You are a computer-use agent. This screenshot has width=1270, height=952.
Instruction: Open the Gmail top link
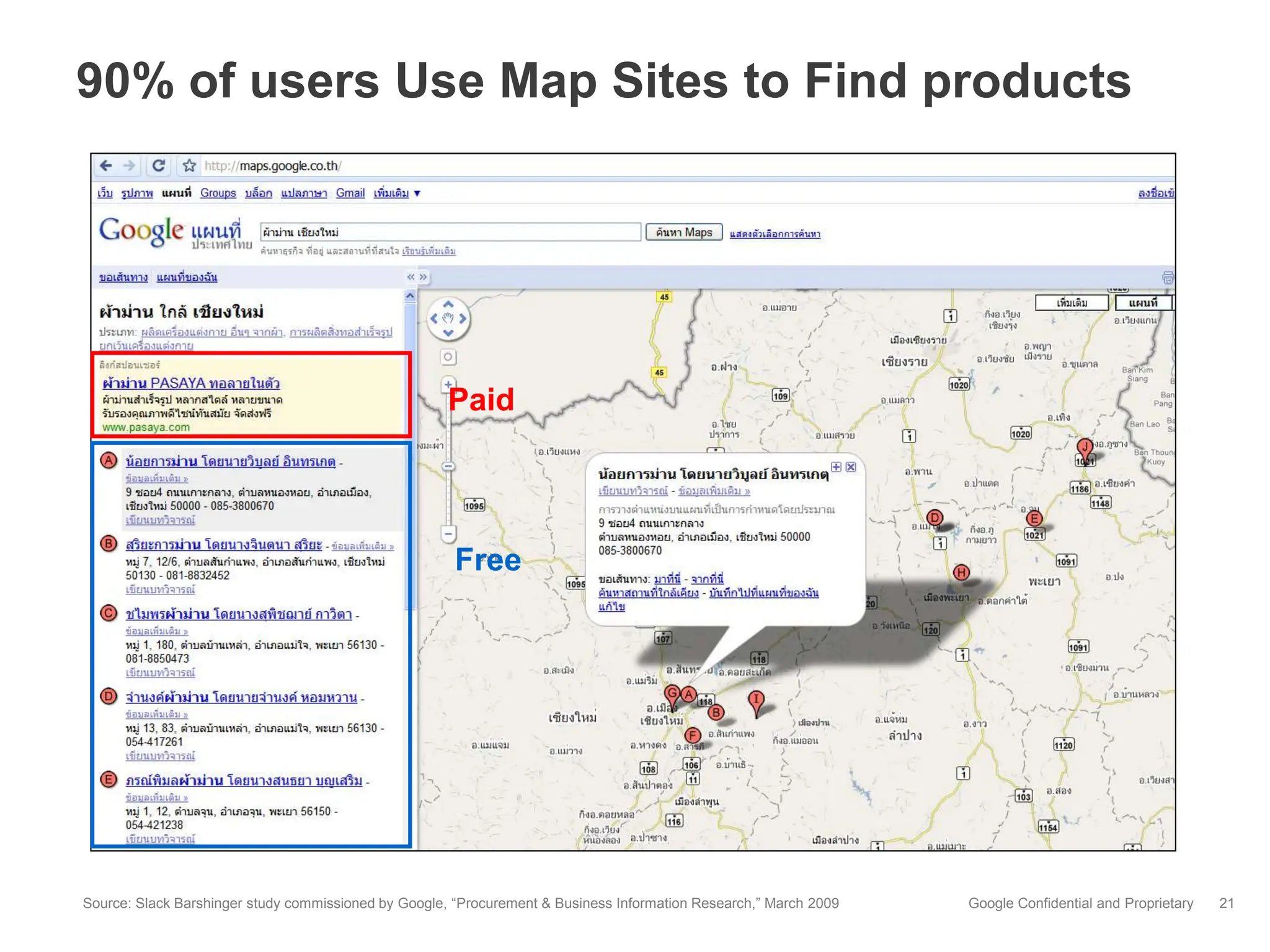350,193
